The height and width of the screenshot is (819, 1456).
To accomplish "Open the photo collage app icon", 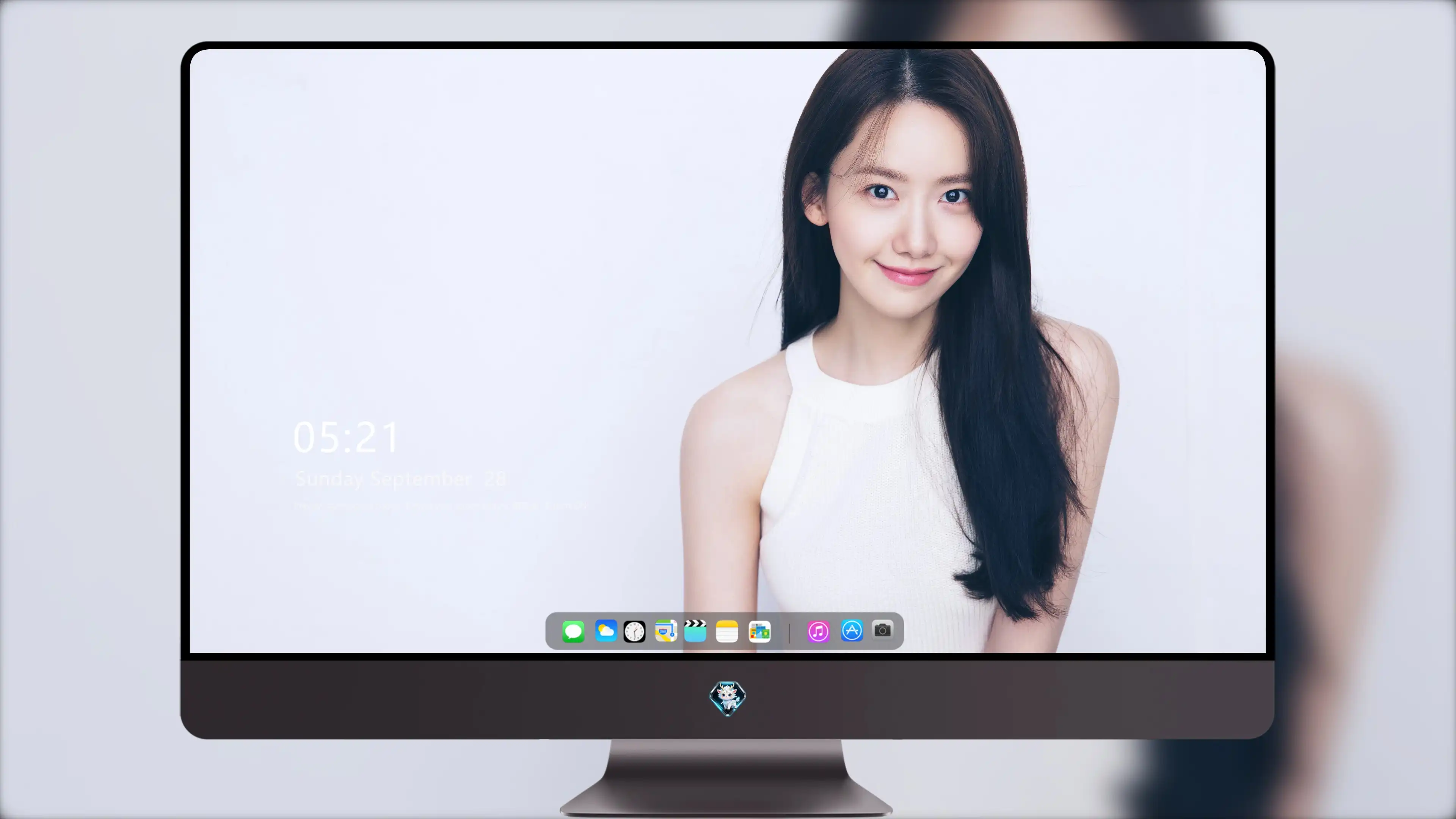I will 759,631.
